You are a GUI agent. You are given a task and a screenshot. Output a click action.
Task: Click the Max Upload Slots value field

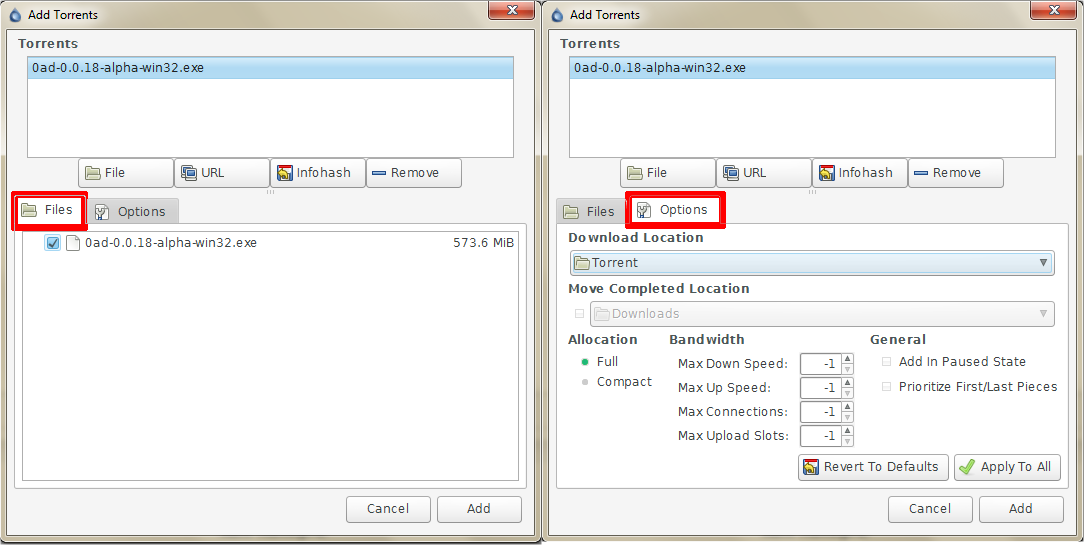point(821,436)
